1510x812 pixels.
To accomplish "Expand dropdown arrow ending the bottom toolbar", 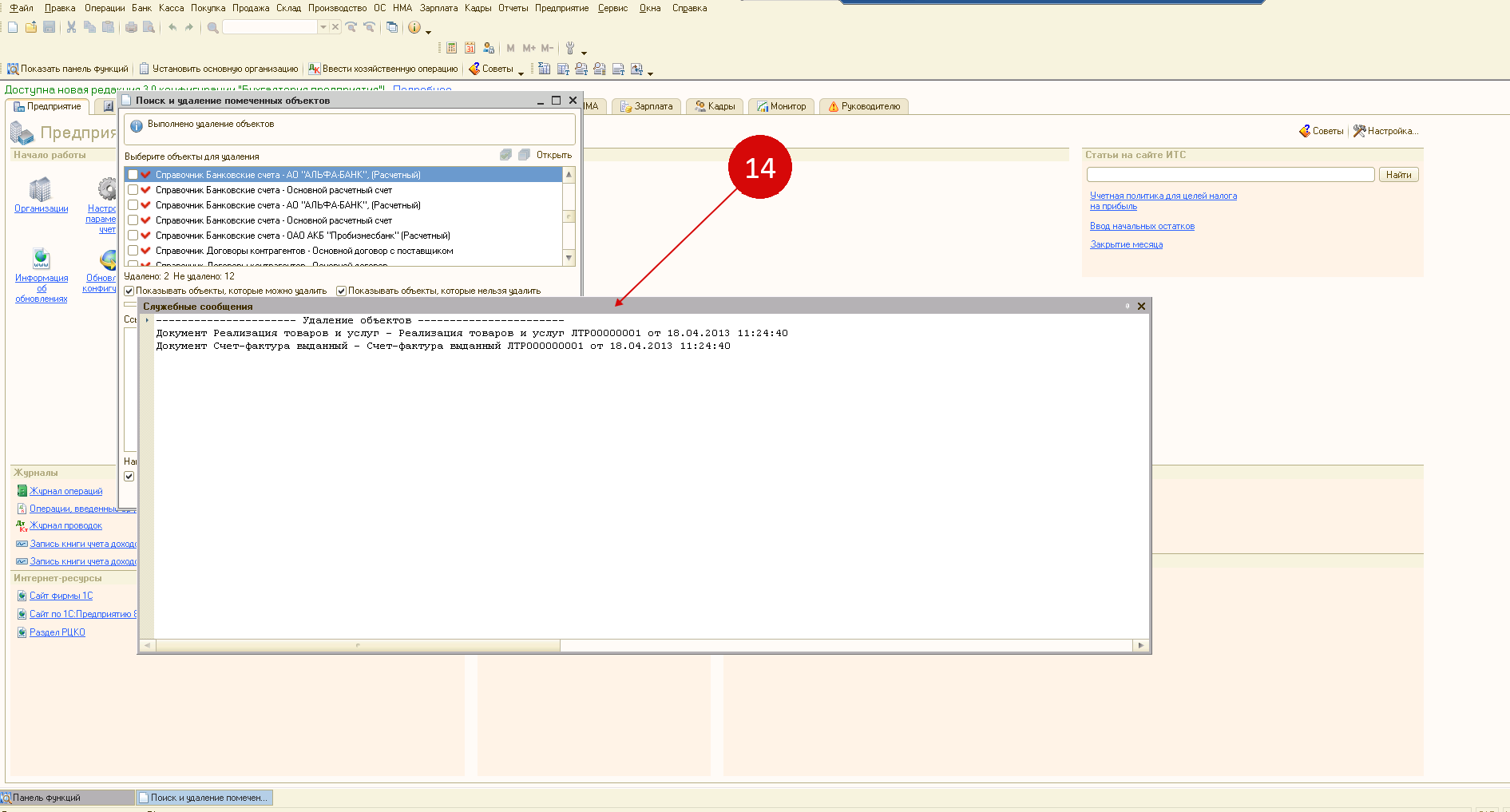I will point(651,73).
